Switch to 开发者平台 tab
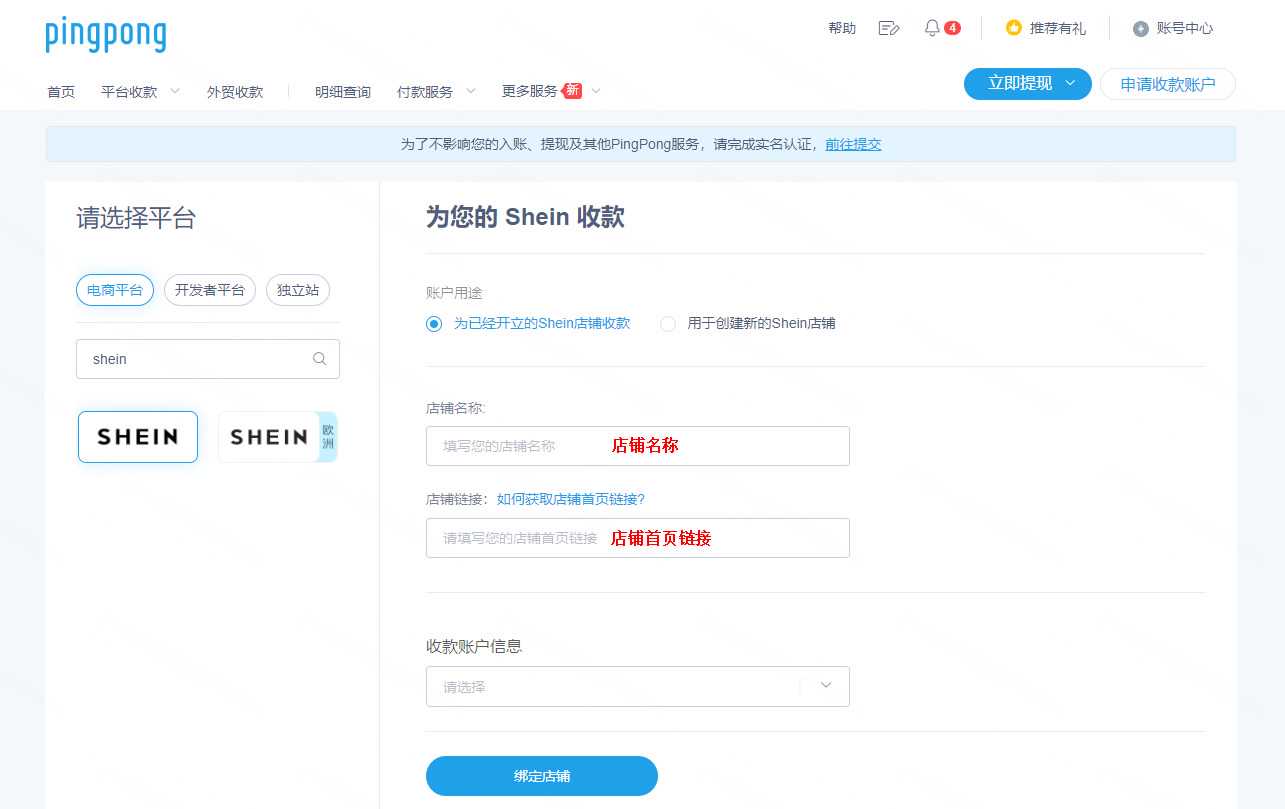Viewport: 1285px width, 809px height. point(210,290)
